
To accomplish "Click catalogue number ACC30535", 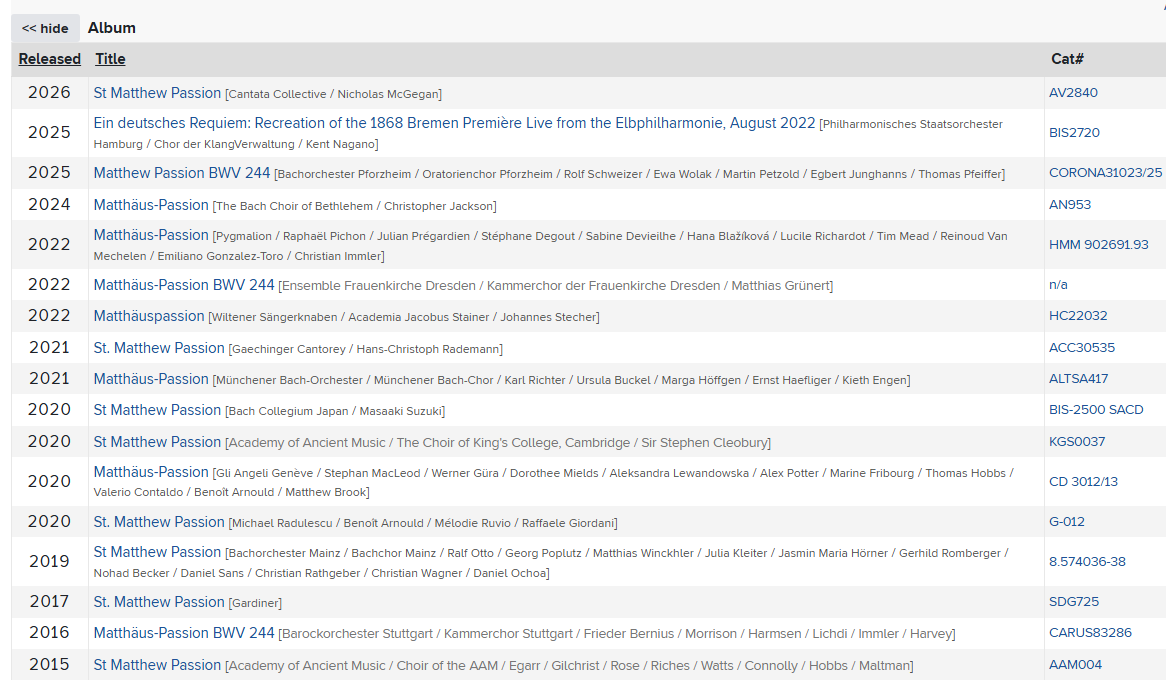I will tap(1082, 347).
